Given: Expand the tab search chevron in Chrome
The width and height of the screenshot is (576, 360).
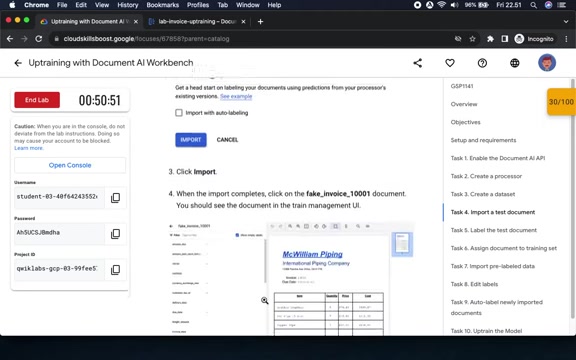Looking at the screenshot, I should point(566,22).
